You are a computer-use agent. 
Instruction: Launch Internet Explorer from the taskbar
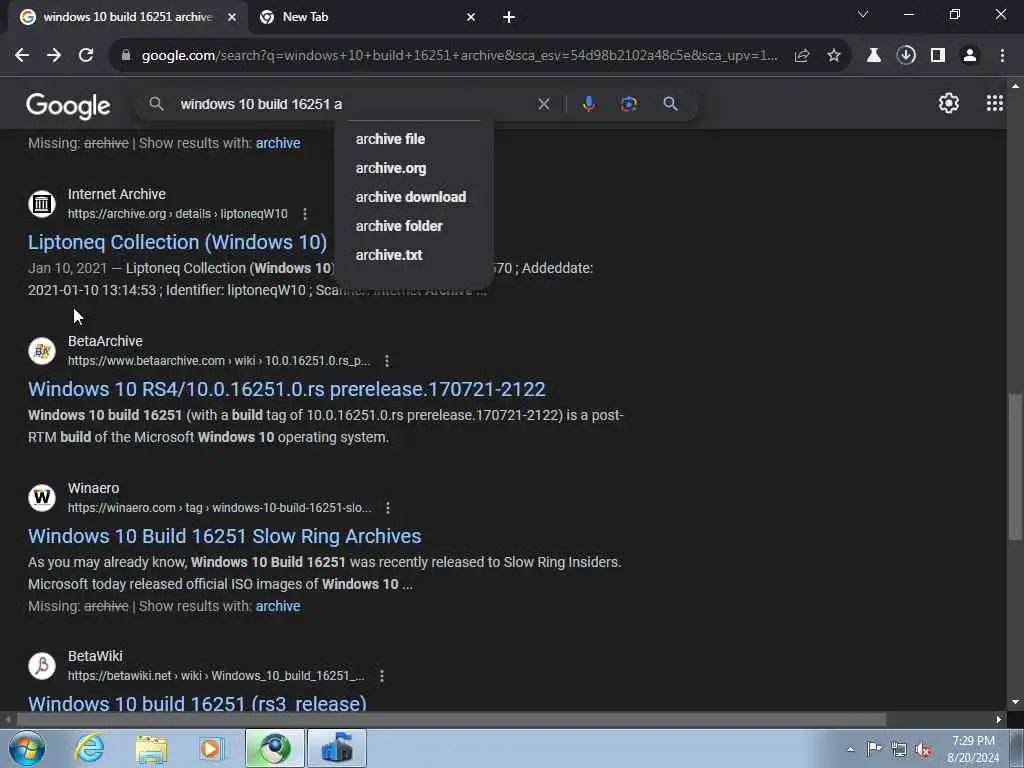click(x=89, y=748)
